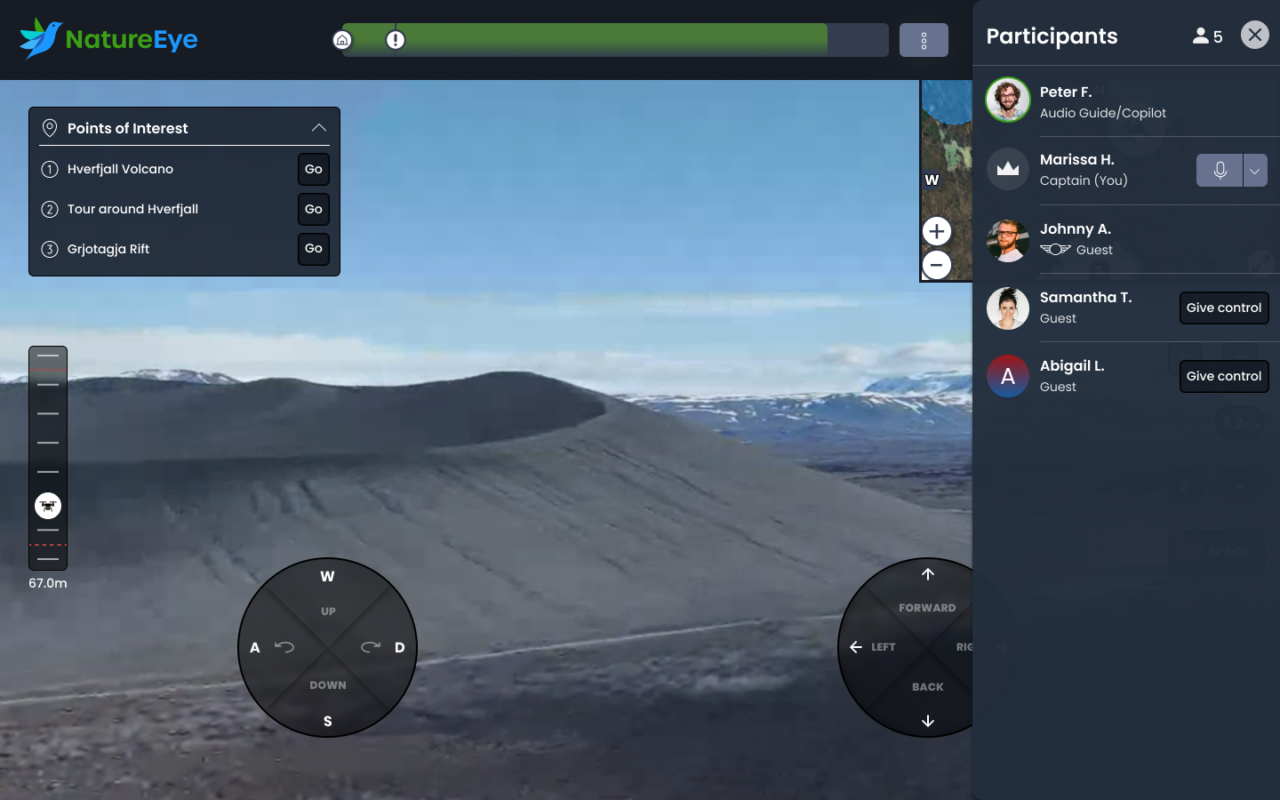Close the Participants panel

[1254, 35]
